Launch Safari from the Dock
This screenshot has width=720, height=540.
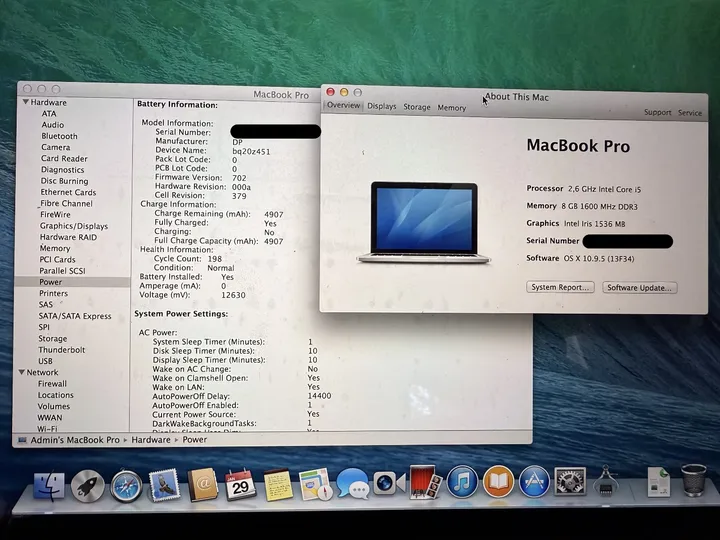tap(126, 485)
